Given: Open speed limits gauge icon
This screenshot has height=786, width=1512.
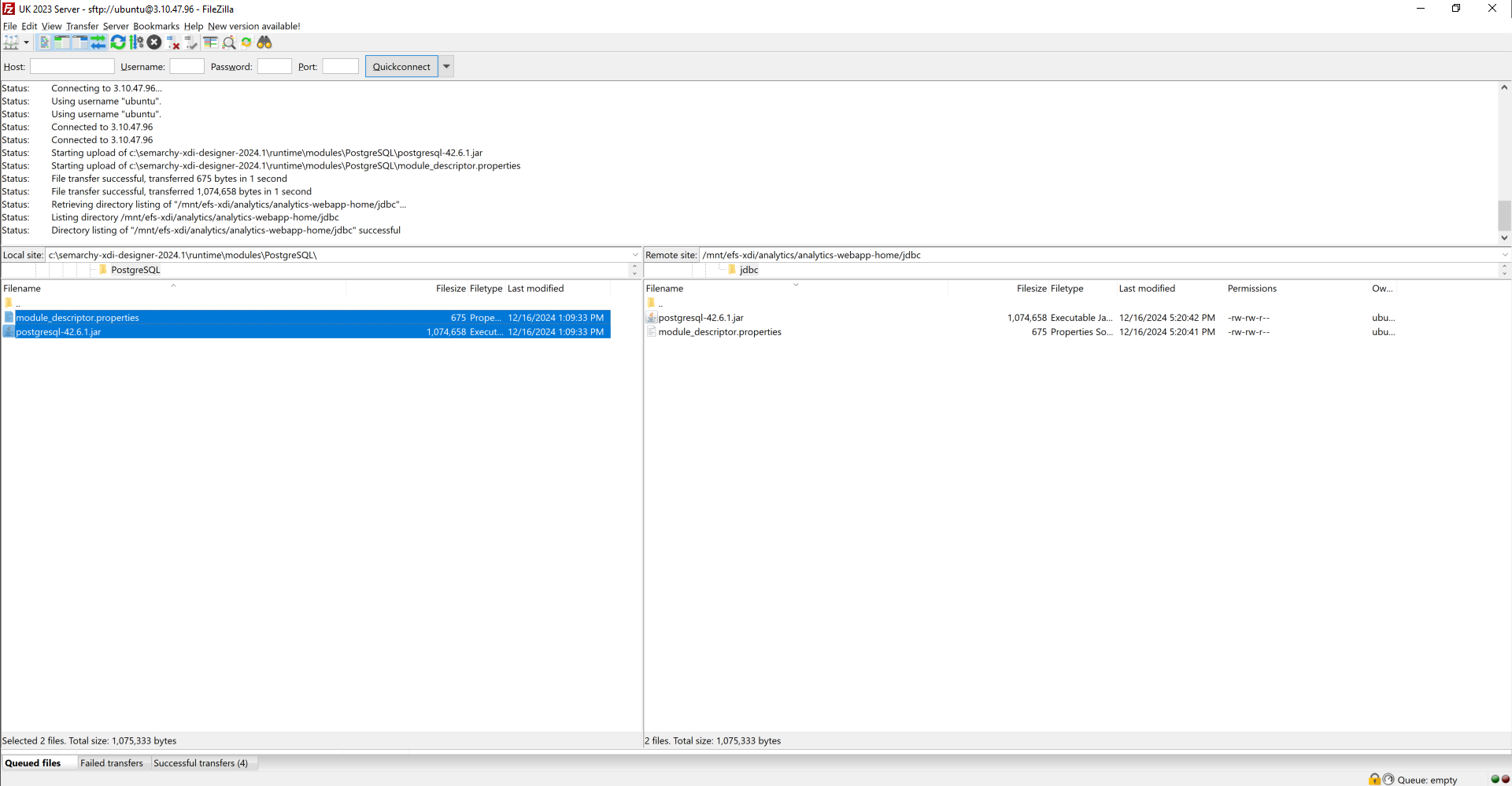Looking at the screenshot, I should 1388,779.
